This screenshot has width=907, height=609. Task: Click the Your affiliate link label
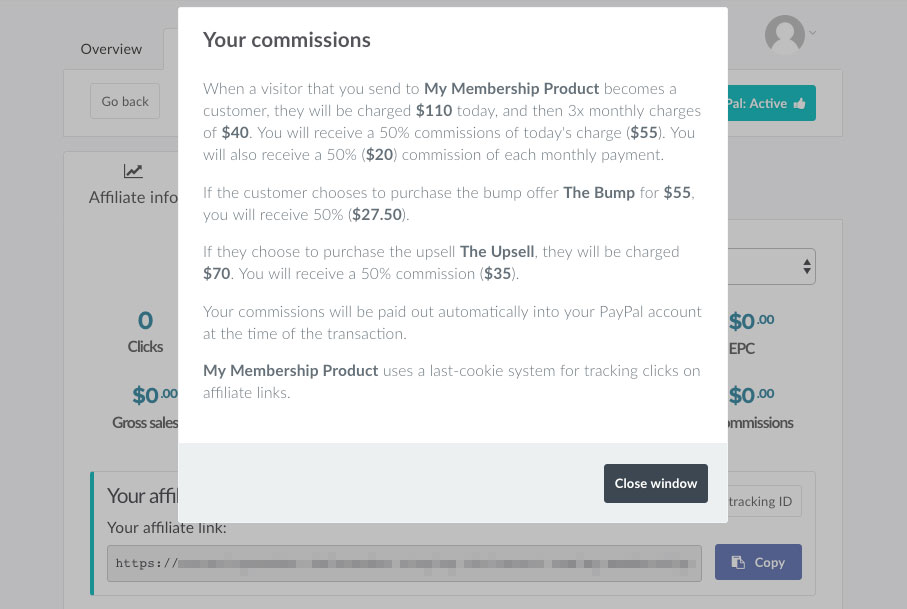(x=167, y=527)
